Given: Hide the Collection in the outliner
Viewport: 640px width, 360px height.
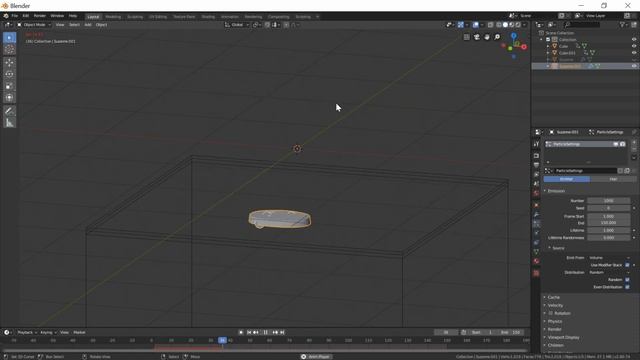Looking at the screenshot, I should pos(634,40).
